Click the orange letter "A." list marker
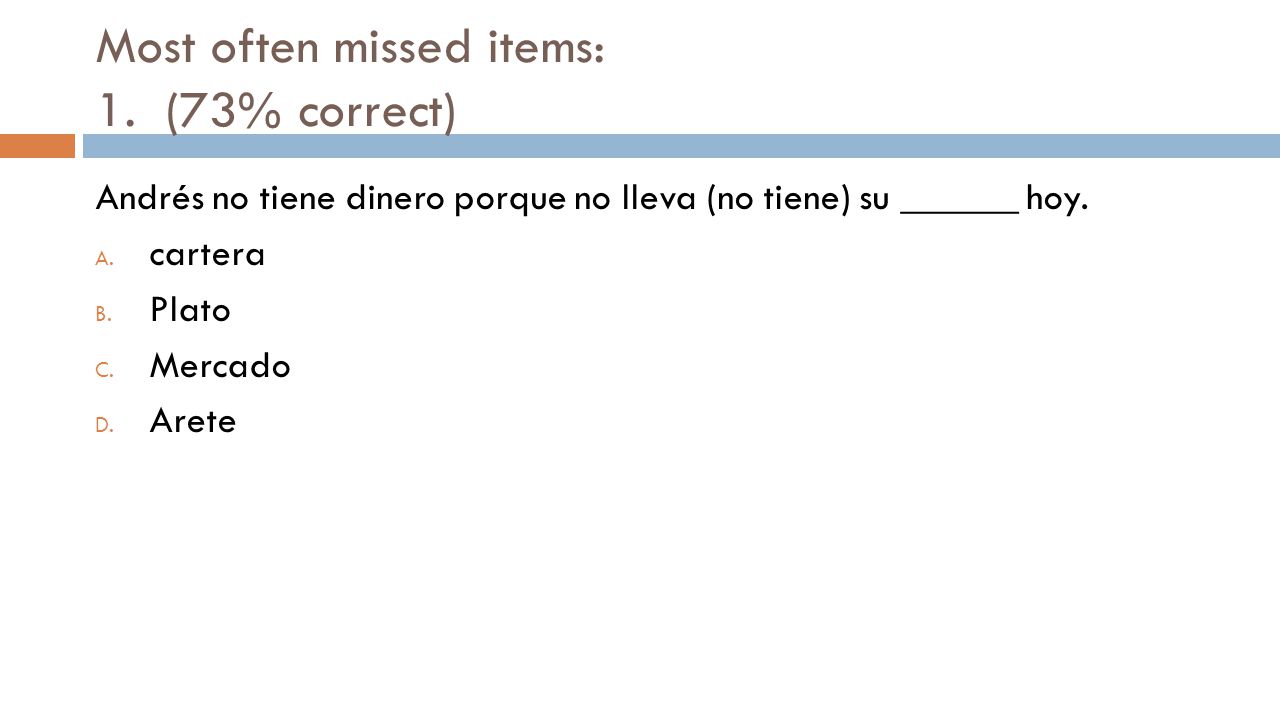The width and height of the screenshot is (1280, 720). point(106,258)
